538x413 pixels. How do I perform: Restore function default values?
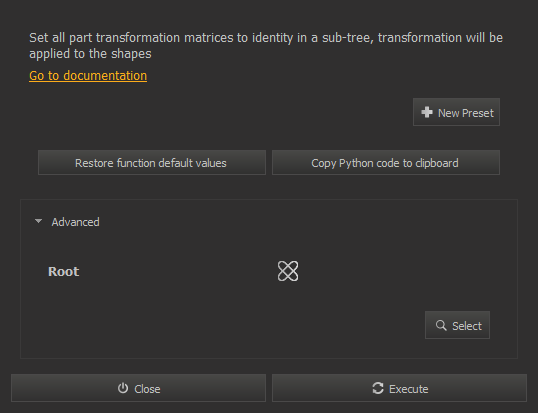[152, 163]
